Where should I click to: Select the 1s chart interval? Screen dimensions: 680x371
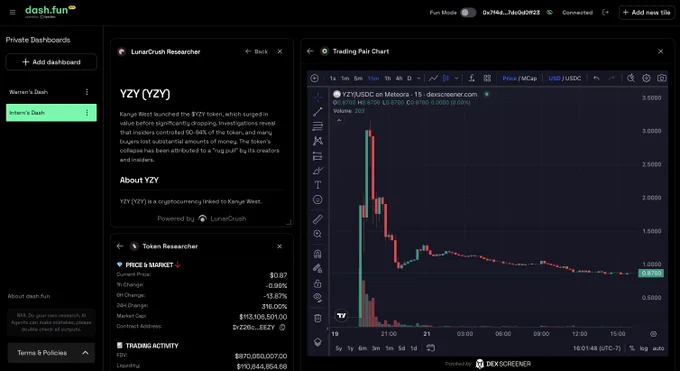click(333, 79)
